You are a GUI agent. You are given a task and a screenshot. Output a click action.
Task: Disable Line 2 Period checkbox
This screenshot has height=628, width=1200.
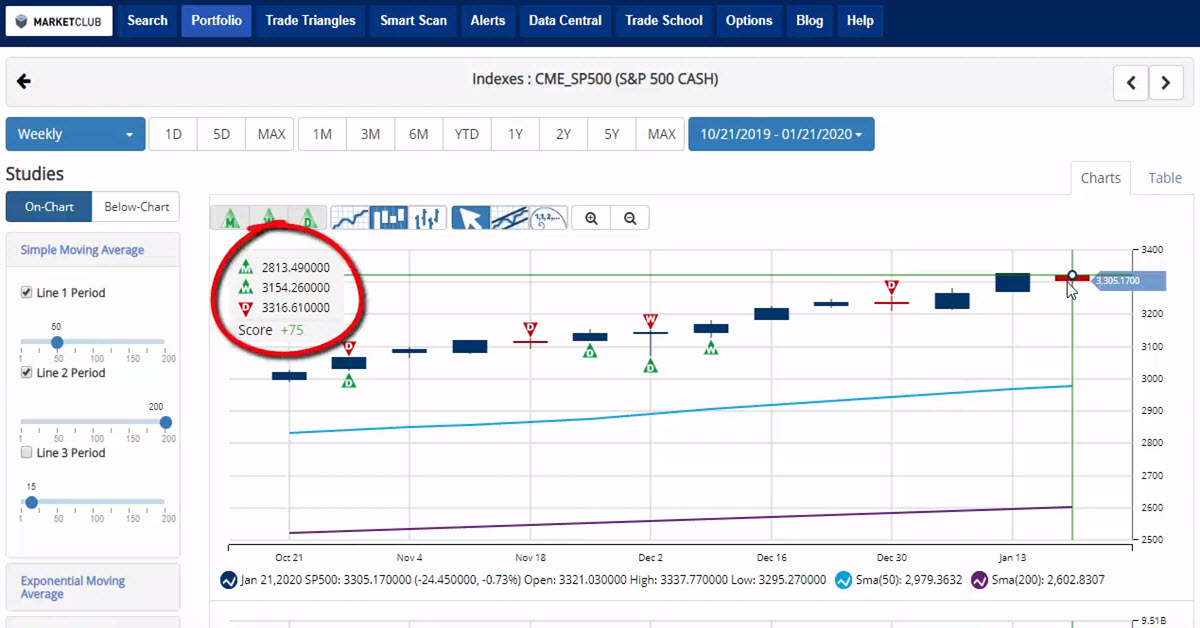click(27, 373)
